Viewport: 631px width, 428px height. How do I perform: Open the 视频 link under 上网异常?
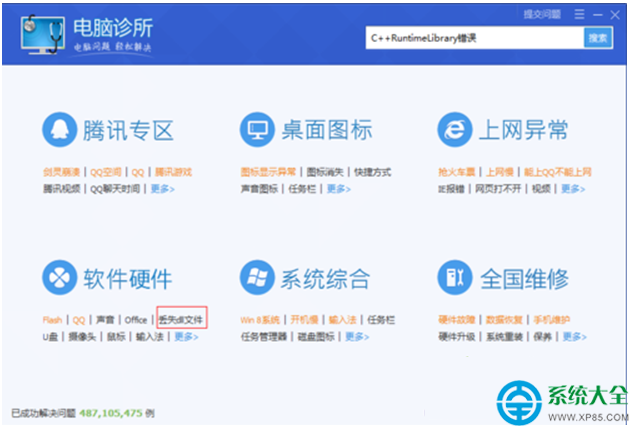coord(541,189)
